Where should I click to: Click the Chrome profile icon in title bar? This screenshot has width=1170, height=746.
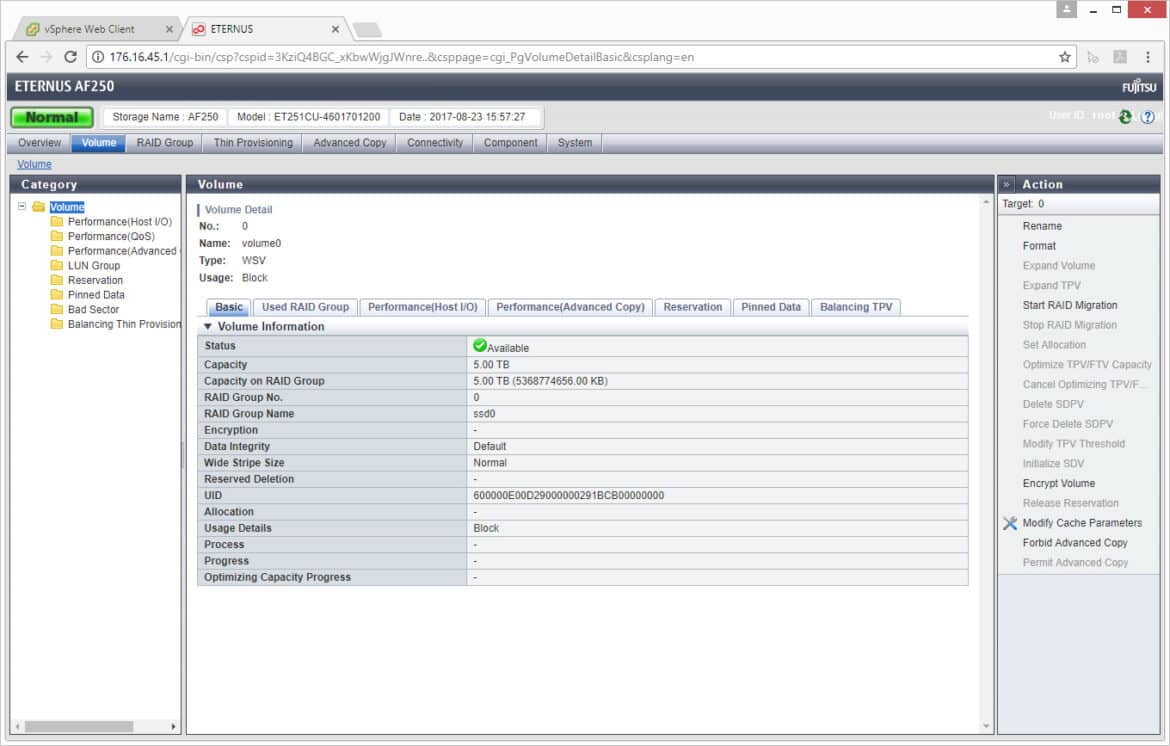(1066, 9)
